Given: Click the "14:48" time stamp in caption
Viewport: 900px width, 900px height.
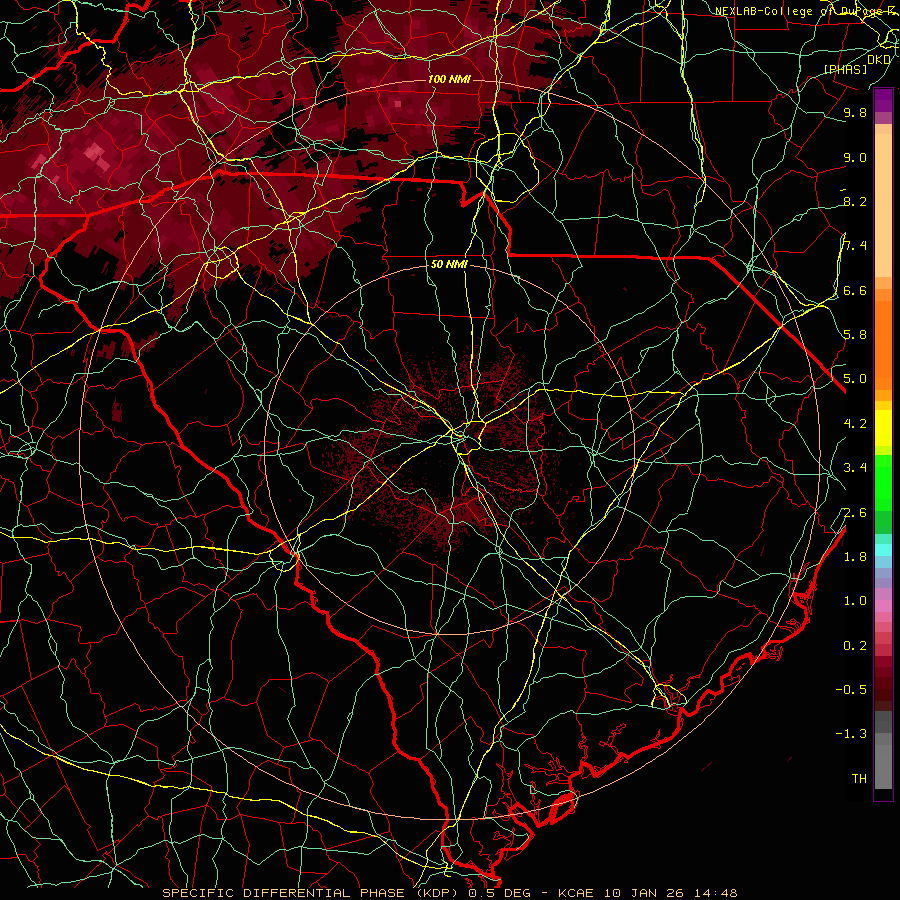Looking at the screenshot, I should [x=715, y=893].
